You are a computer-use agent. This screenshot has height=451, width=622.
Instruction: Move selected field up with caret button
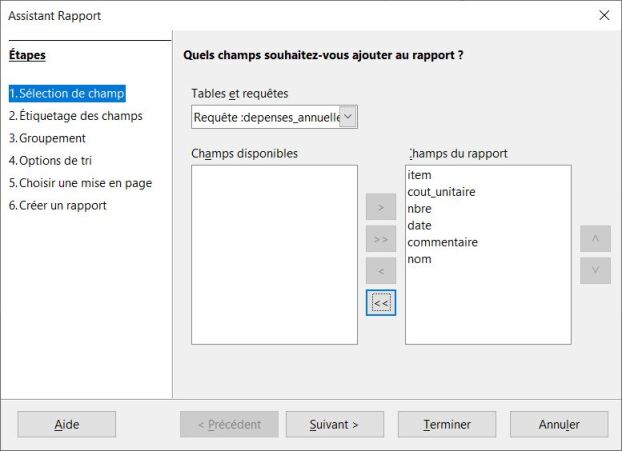[x=595, y=239]
